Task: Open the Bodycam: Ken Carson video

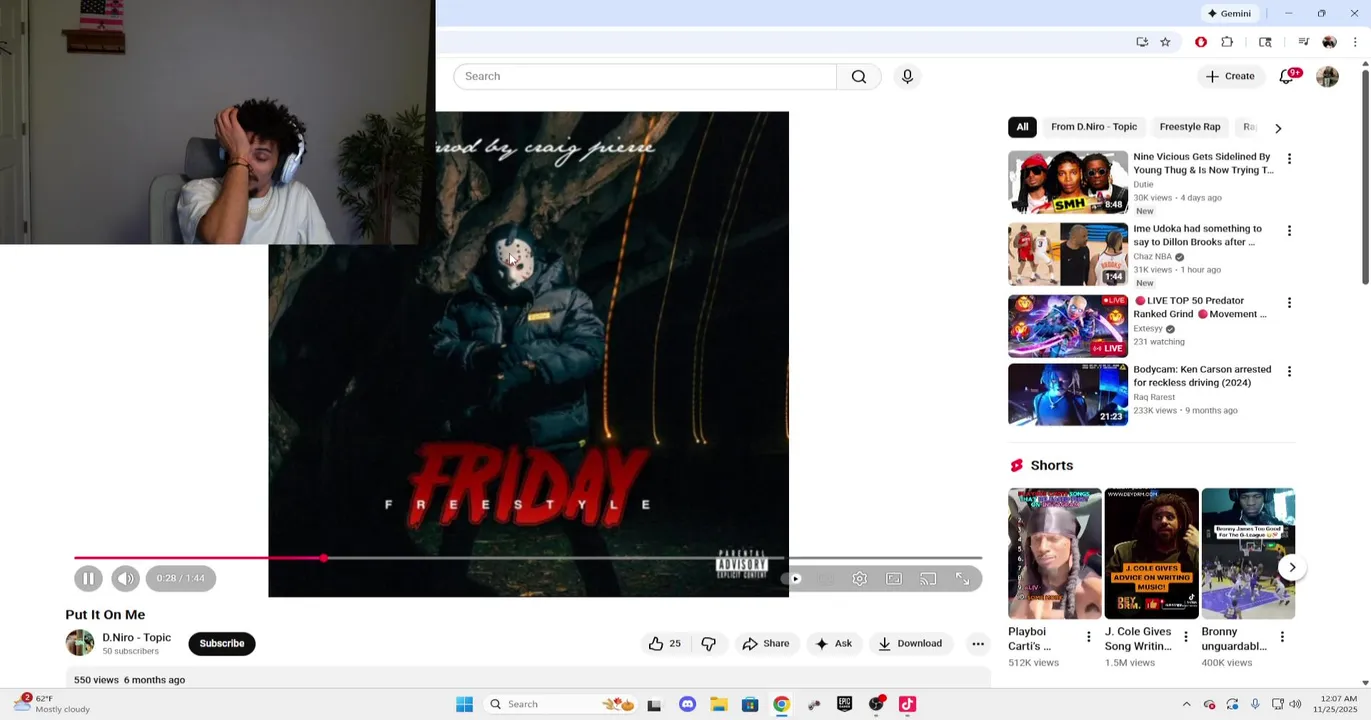Action: click(1068, 394)
